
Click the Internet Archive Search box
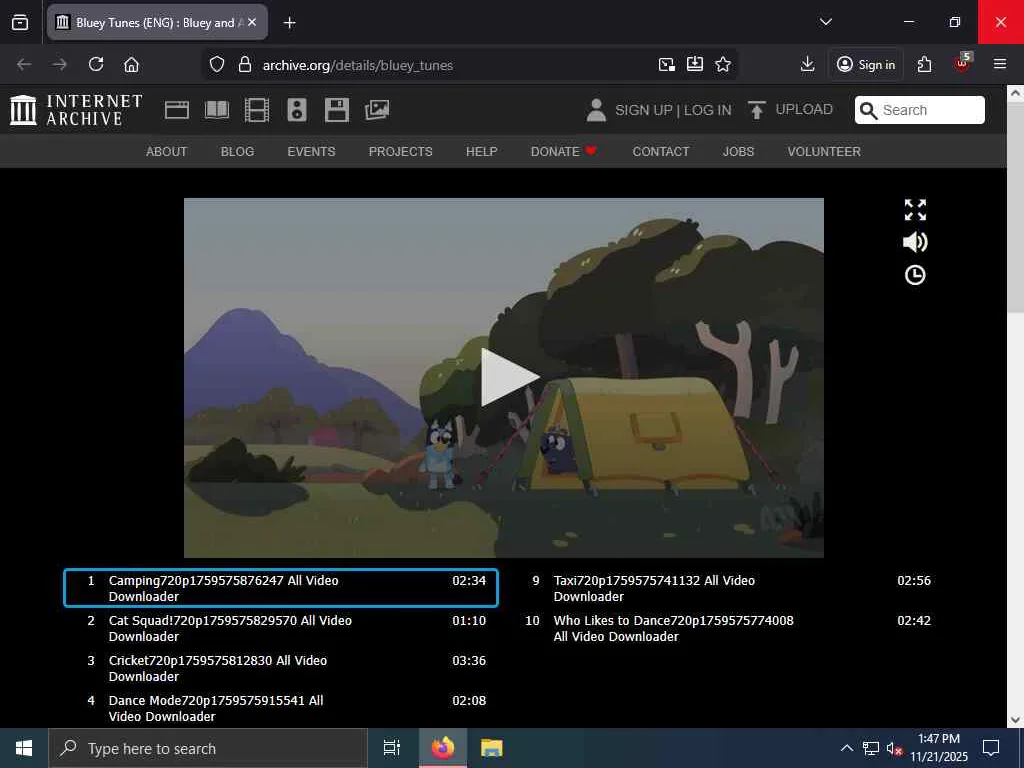[920, 110]
